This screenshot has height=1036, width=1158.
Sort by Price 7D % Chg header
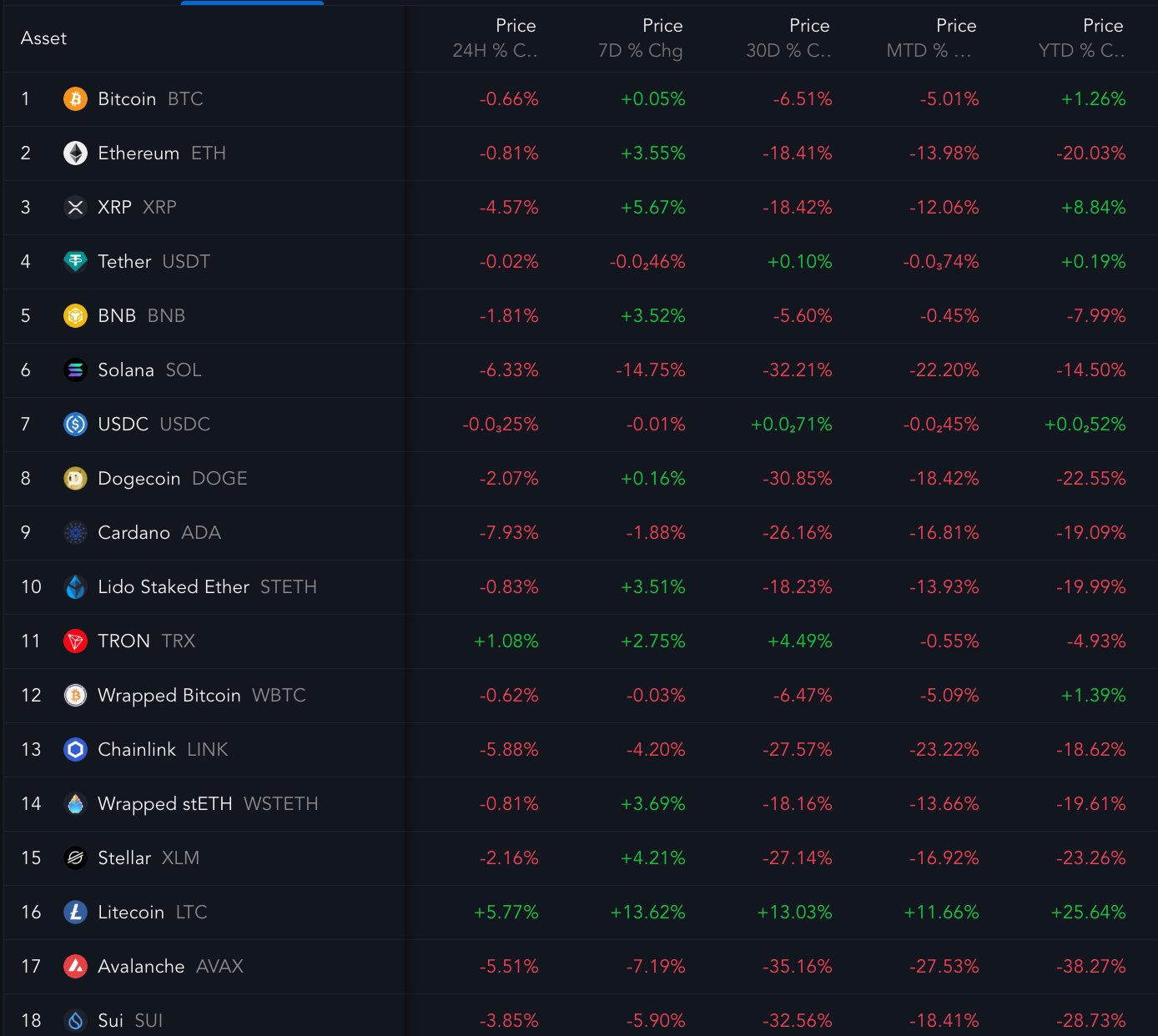[641, 38]
